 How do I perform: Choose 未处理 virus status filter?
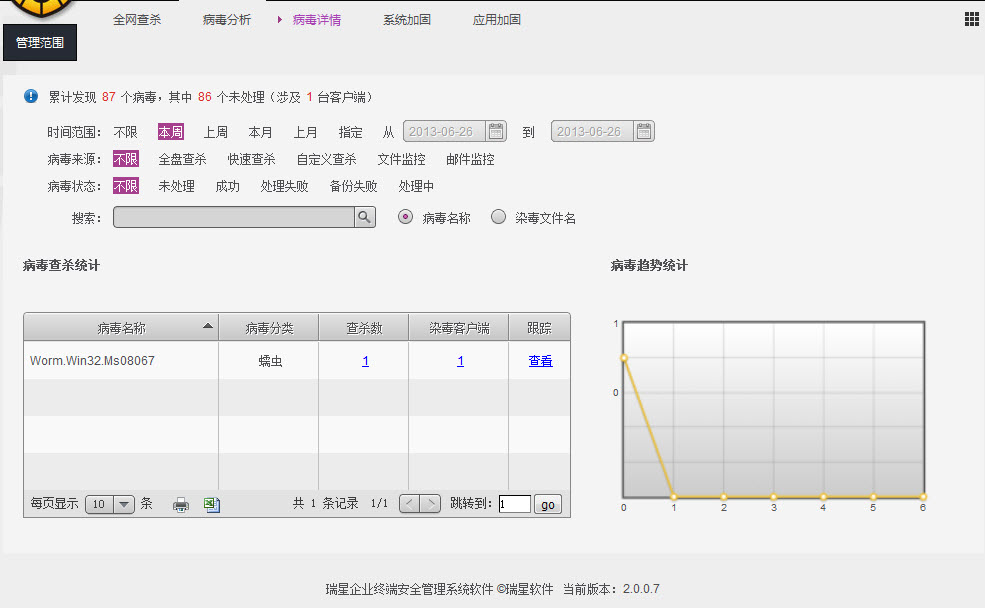(176, 186)
